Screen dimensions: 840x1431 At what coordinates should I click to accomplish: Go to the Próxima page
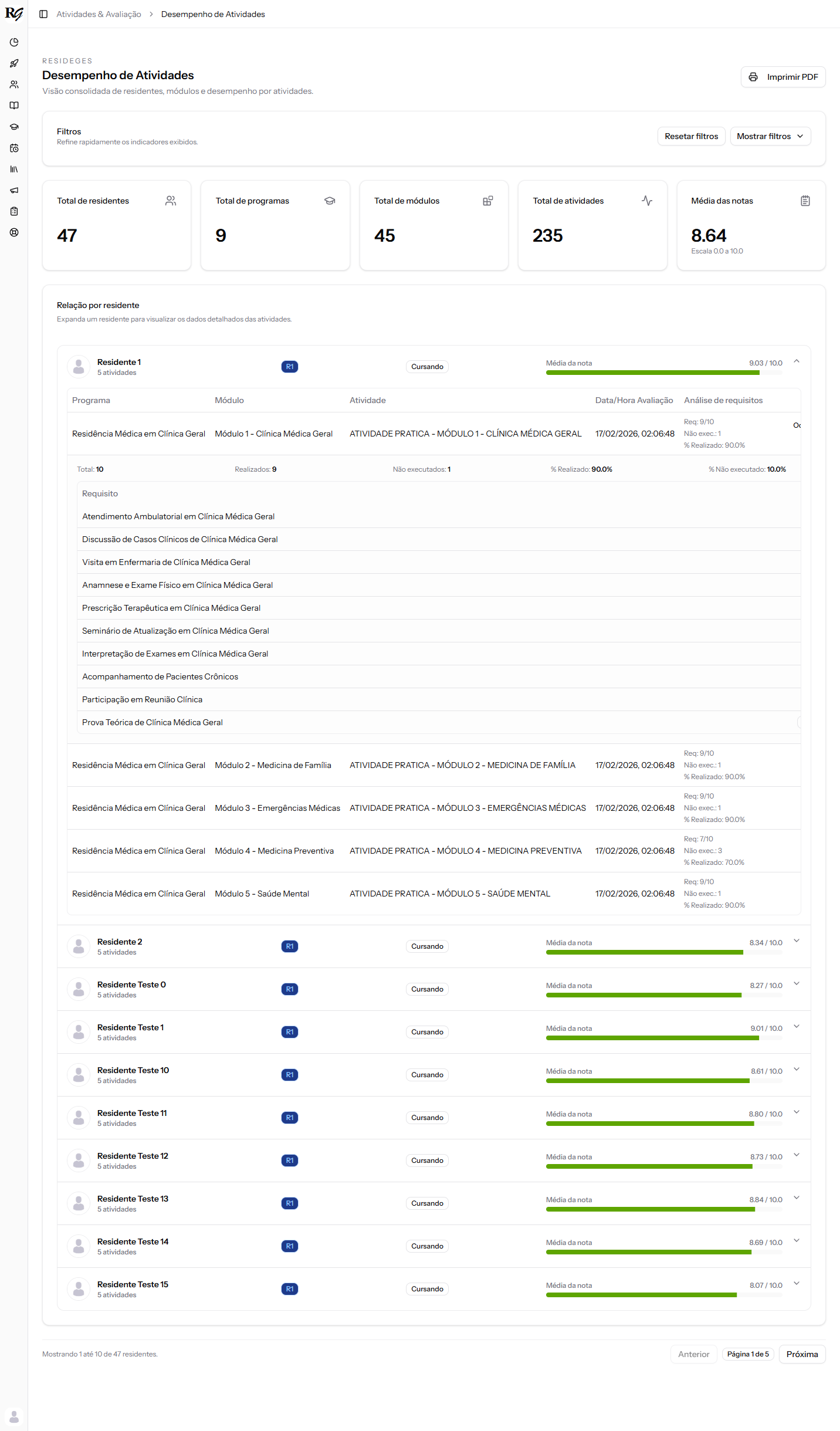pos(801,1354)
